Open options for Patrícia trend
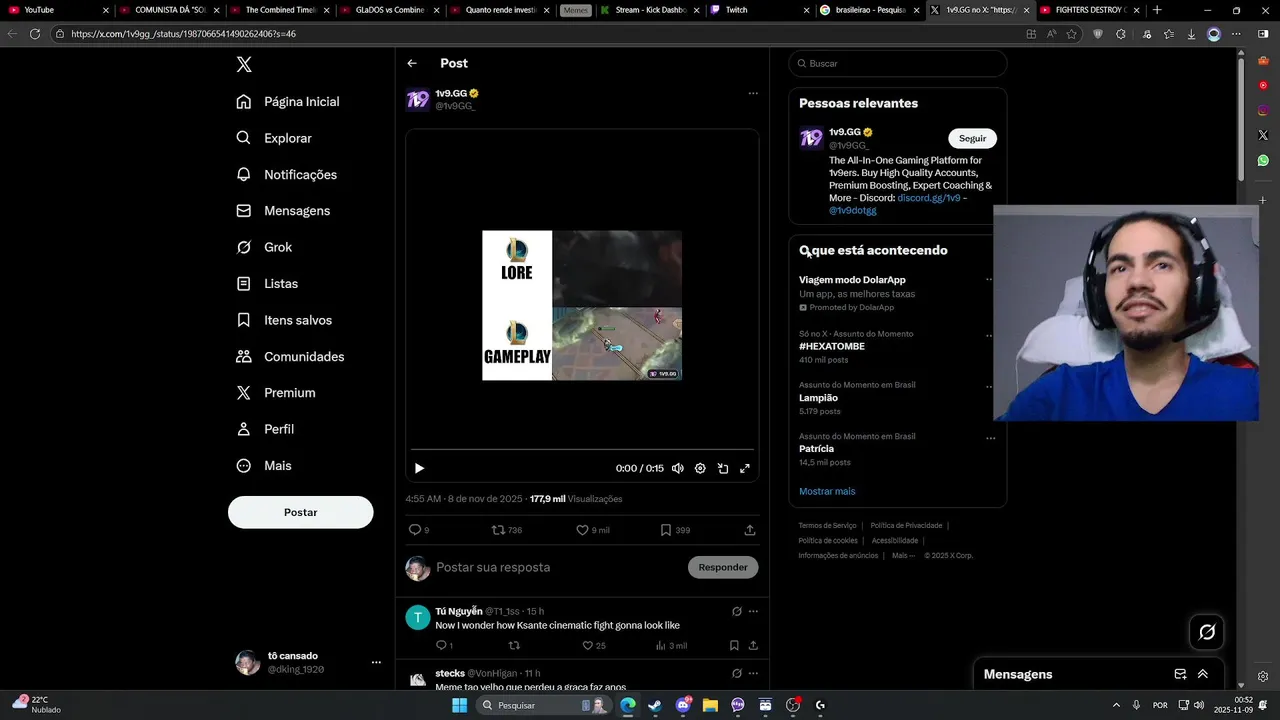 pos(990,438)
